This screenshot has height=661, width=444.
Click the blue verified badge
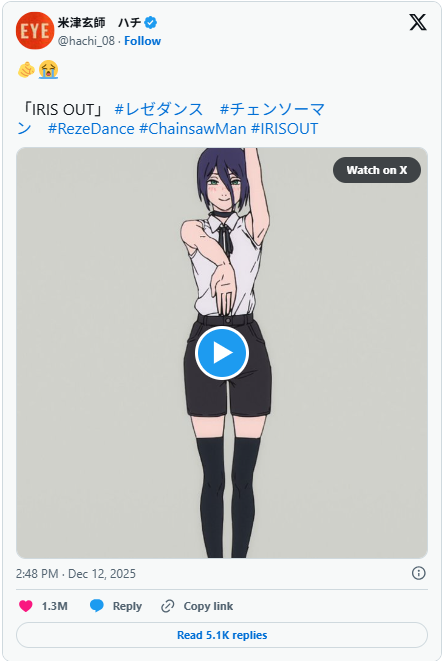pos(151,22)
